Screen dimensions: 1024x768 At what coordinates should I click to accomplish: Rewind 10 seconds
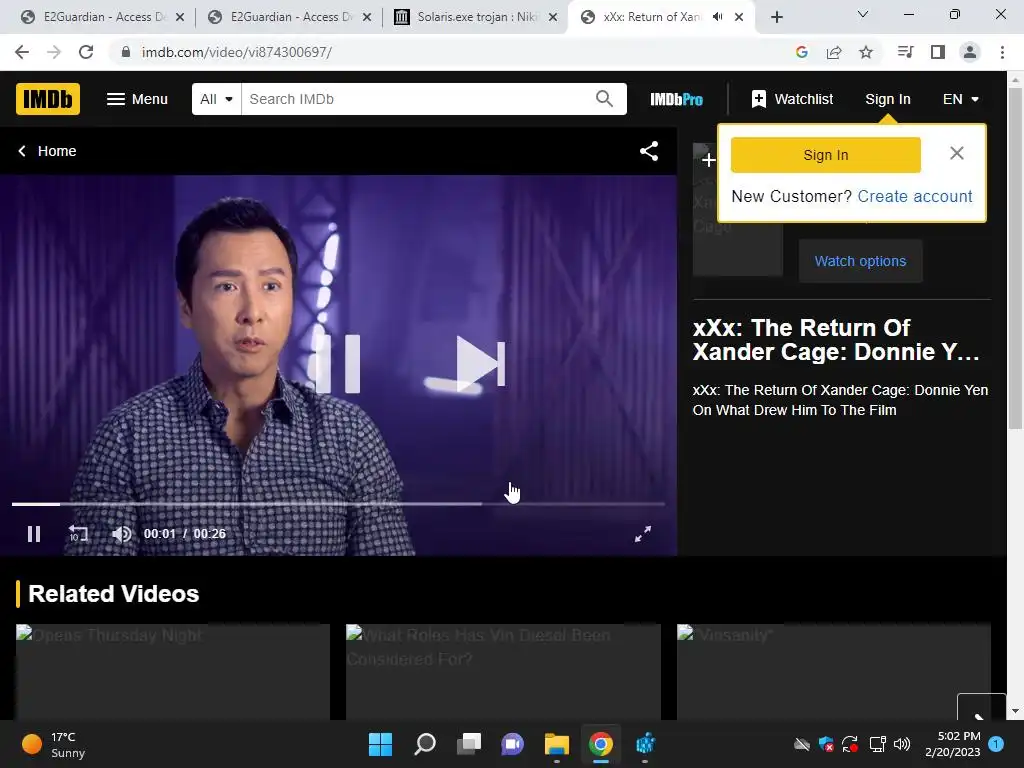(78, 534)
